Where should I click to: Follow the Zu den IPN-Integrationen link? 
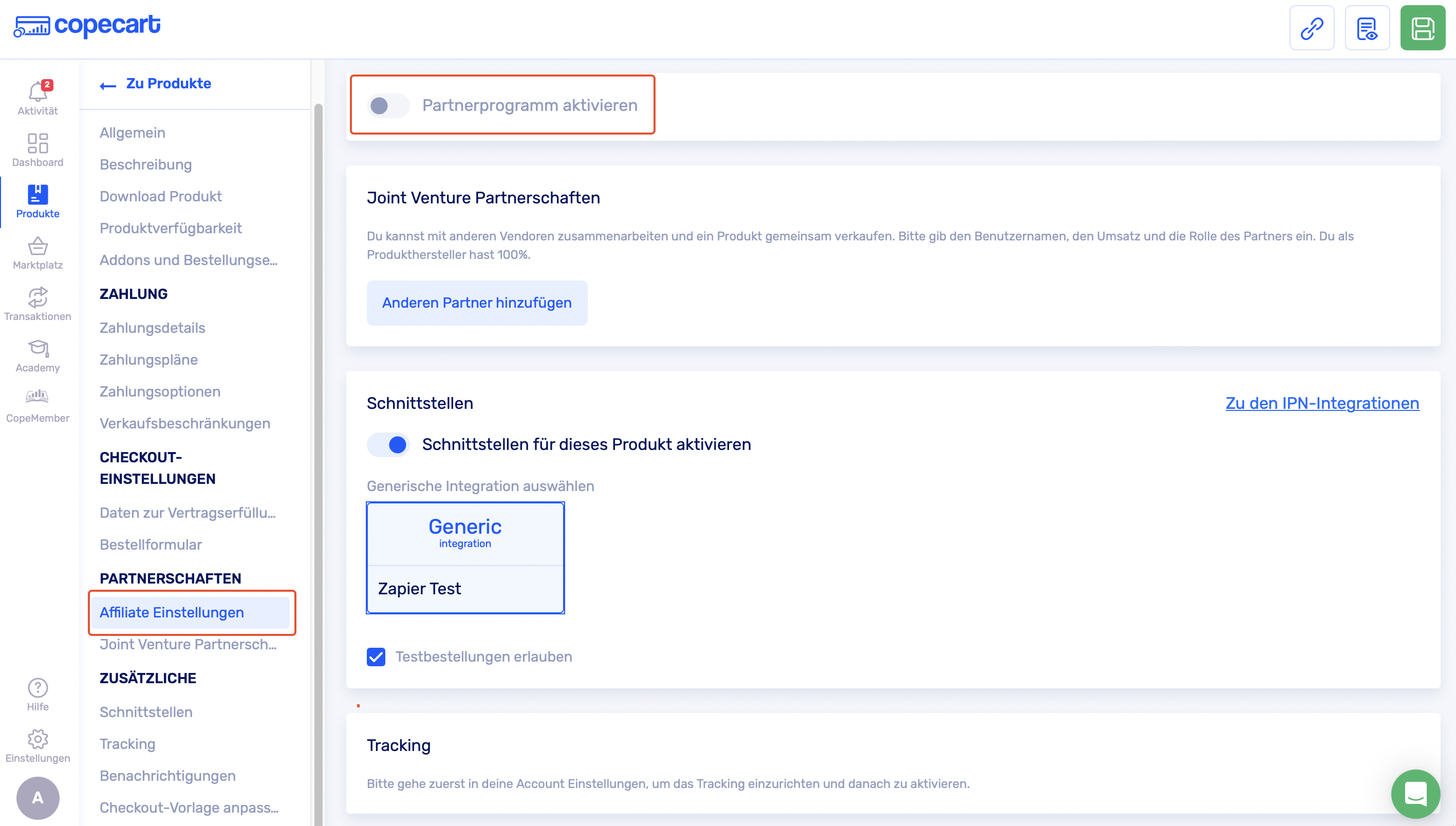[1321, 403]
